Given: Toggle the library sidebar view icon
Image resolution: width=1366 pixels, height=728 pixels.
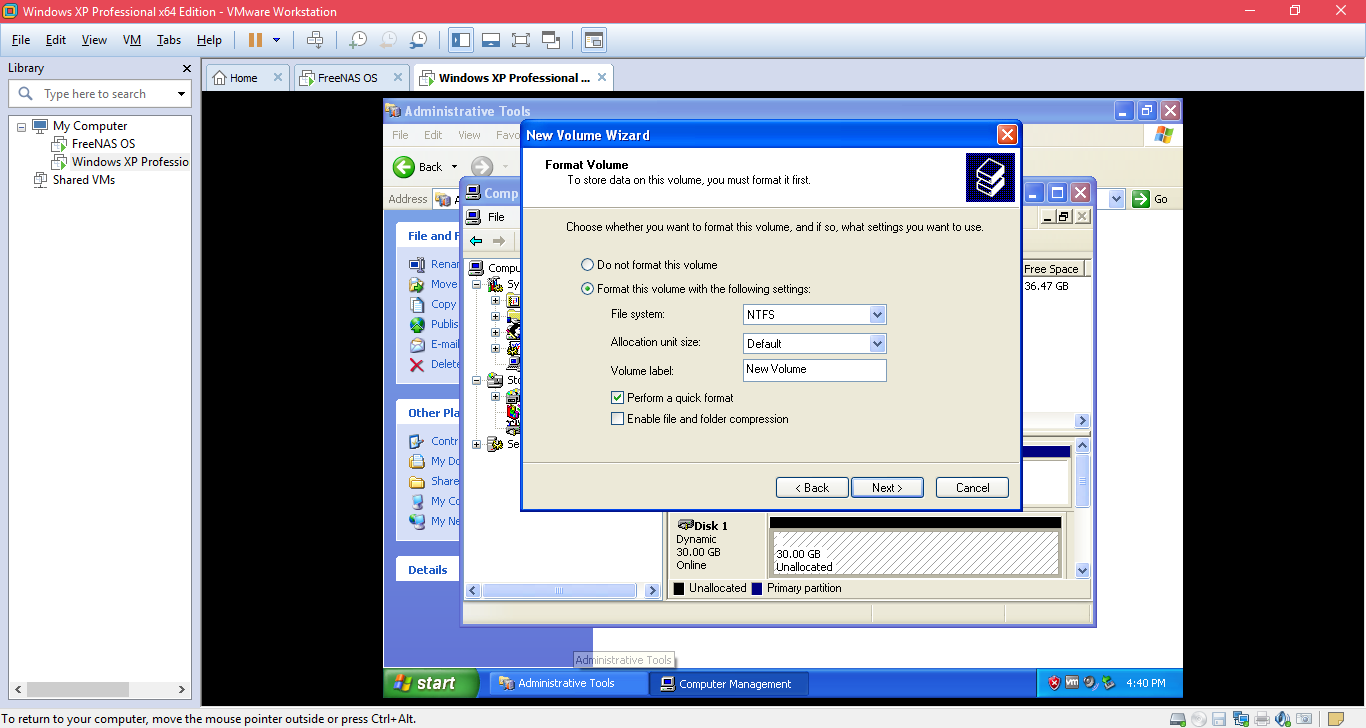Looking at the screenshot, I should [461, 40].
